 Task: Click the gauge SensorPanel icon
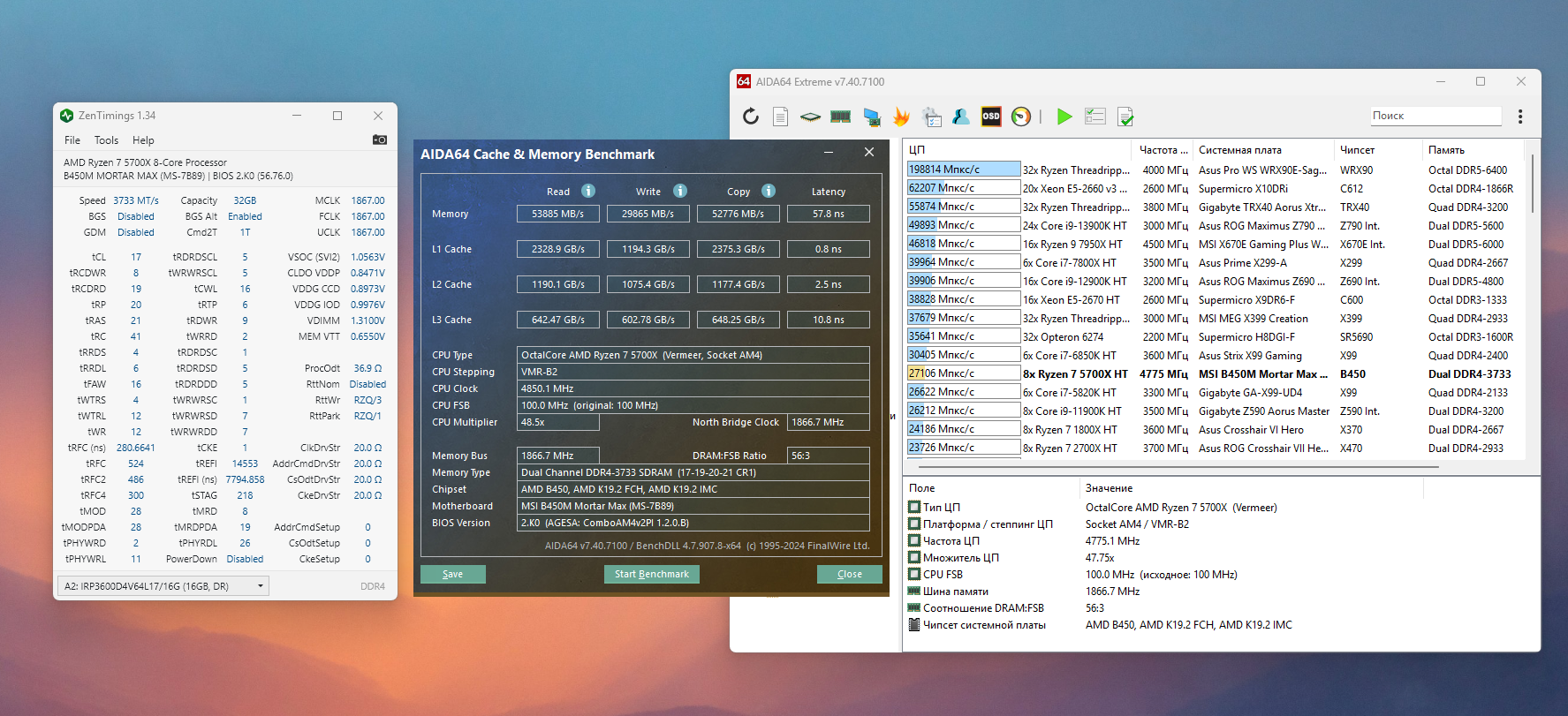(1021, 117)
